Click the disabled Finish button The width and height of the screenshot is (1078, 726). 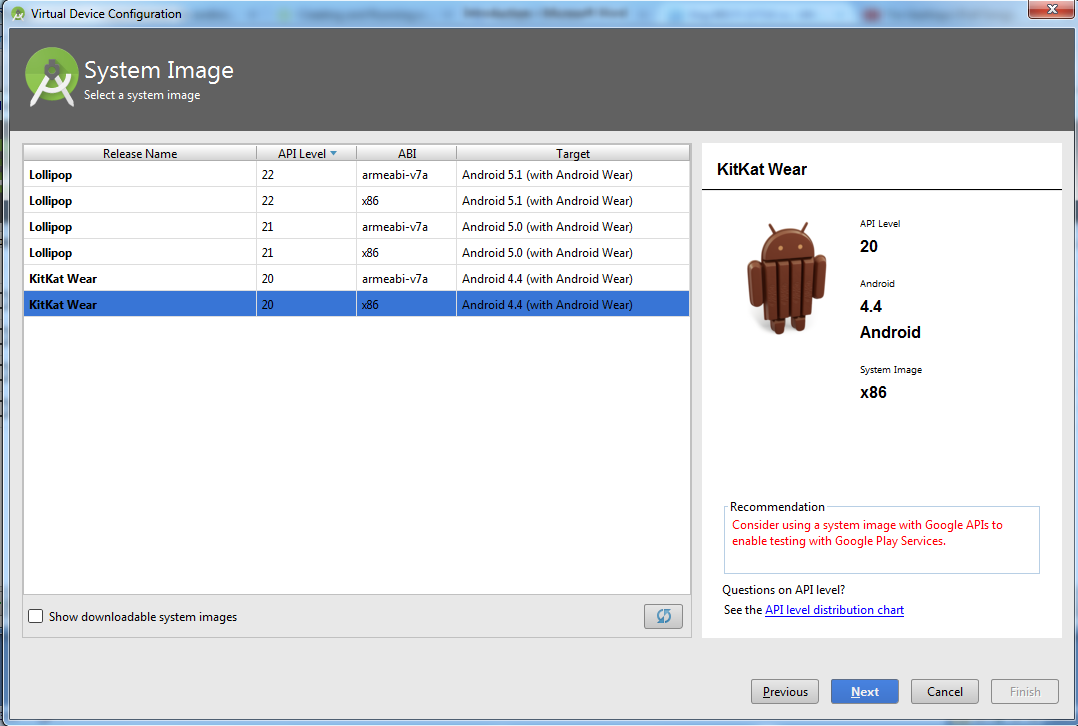click(1024, 692)
